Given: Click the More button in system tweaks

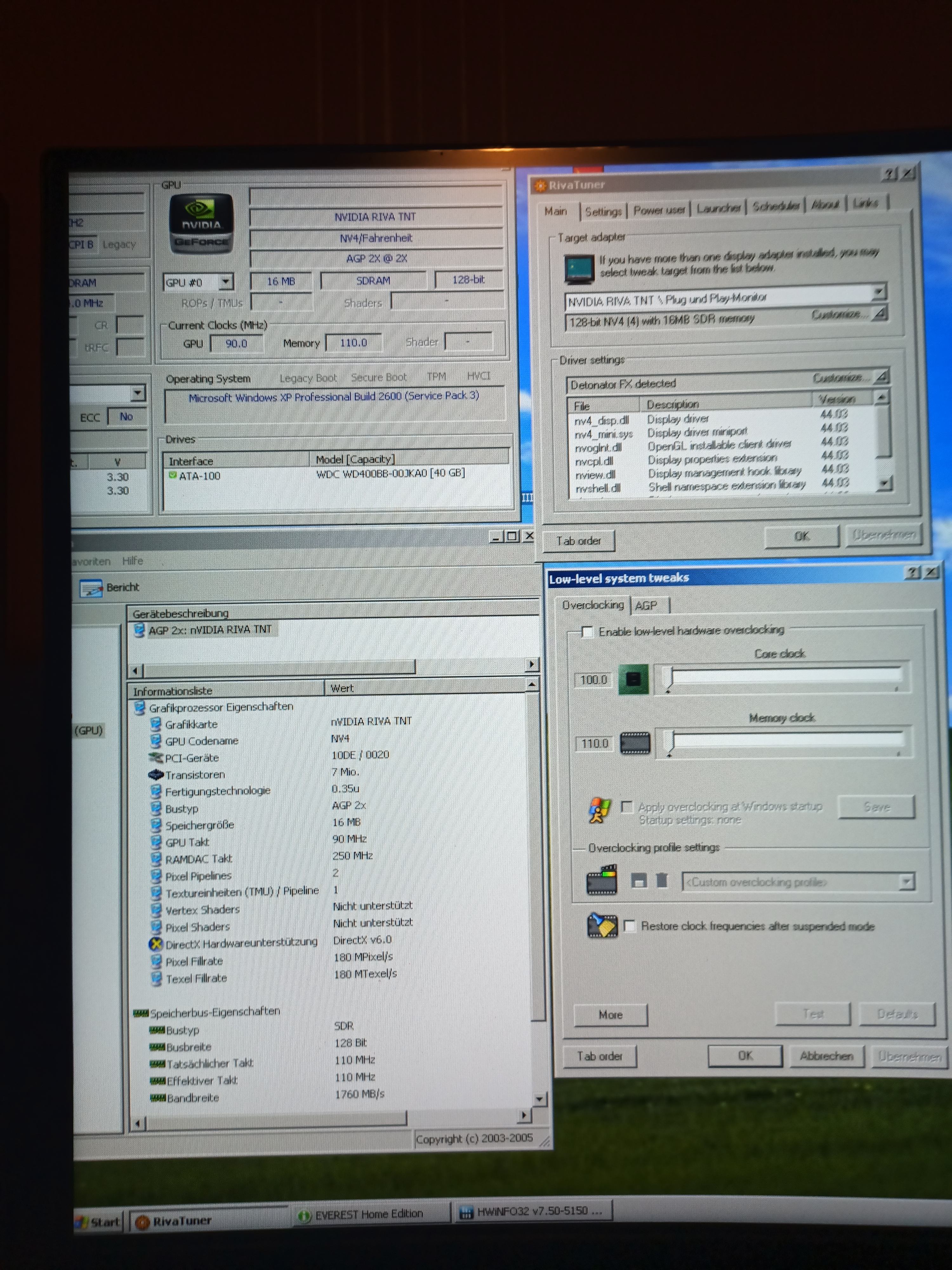Looking at the screenshot, I should [611, 1015].
